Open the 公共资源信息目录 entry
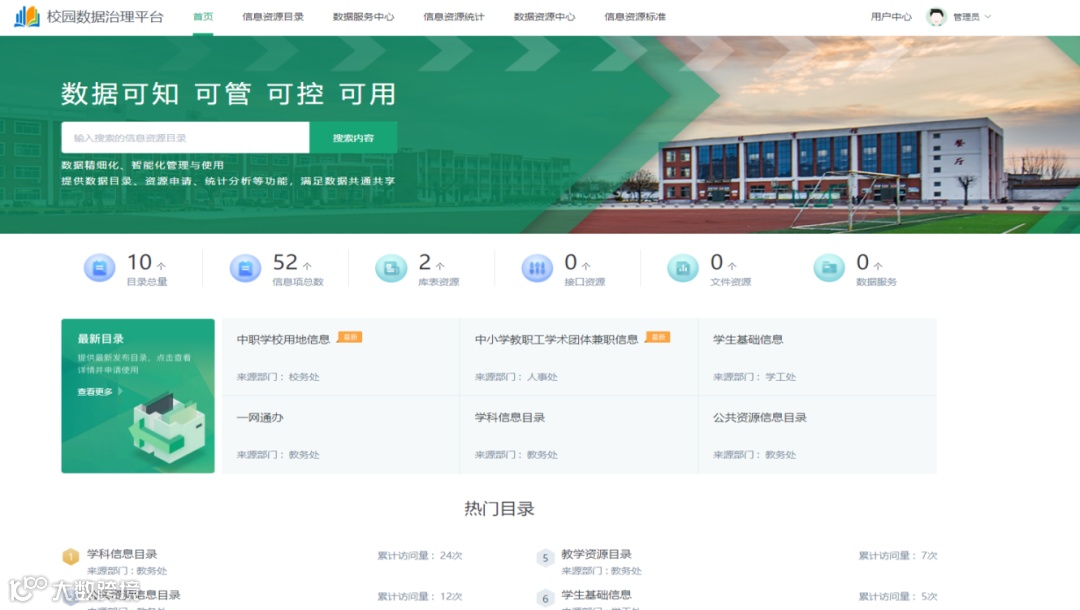The width and height of the screenshot is (1080, 610). (x=760, y=417)
